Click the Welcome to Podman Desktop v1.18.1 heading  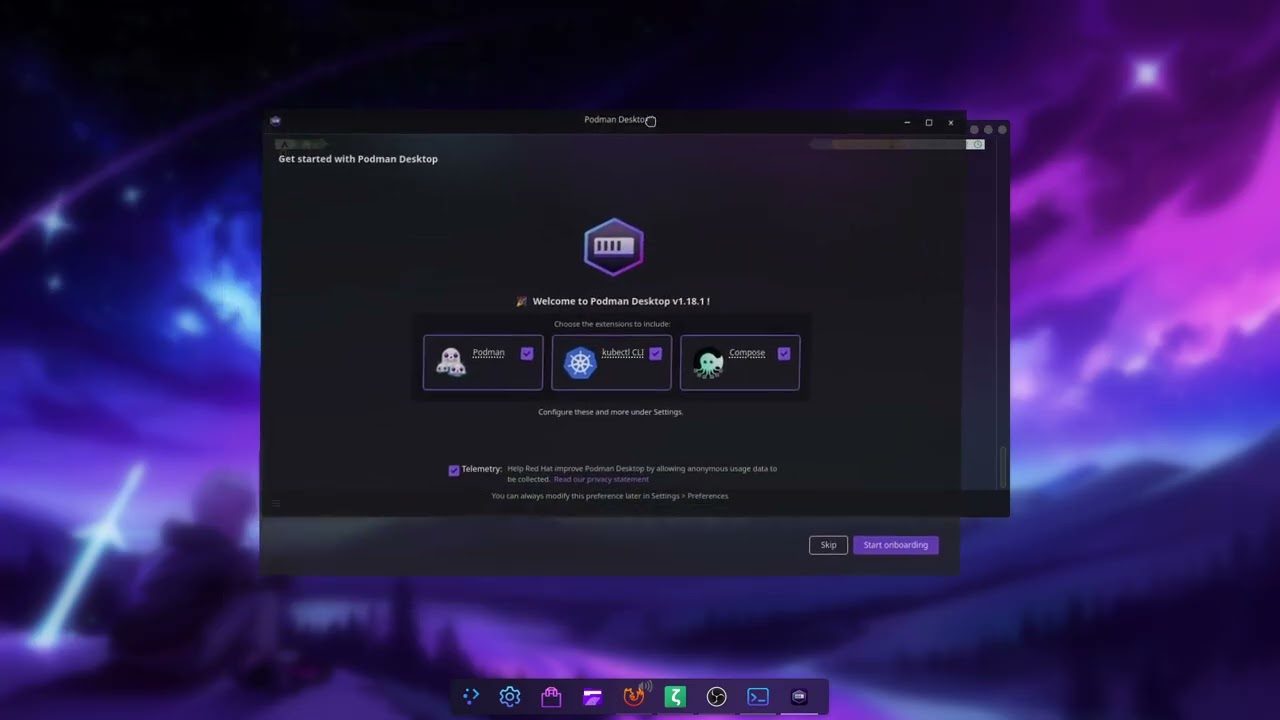tap(621, 301)
